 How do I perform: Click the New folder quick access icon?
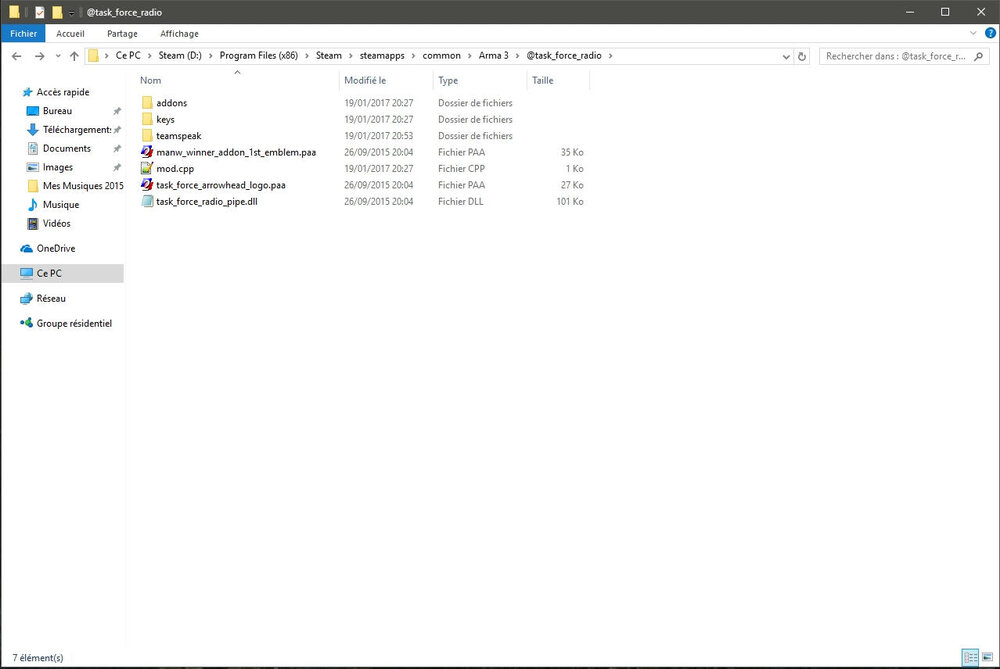click(57, 12)
